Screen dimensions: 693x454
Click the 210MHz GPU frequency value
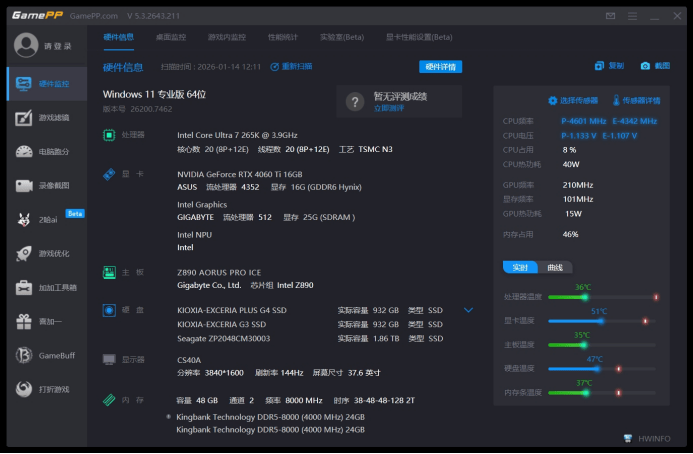[x=578, y=185]
